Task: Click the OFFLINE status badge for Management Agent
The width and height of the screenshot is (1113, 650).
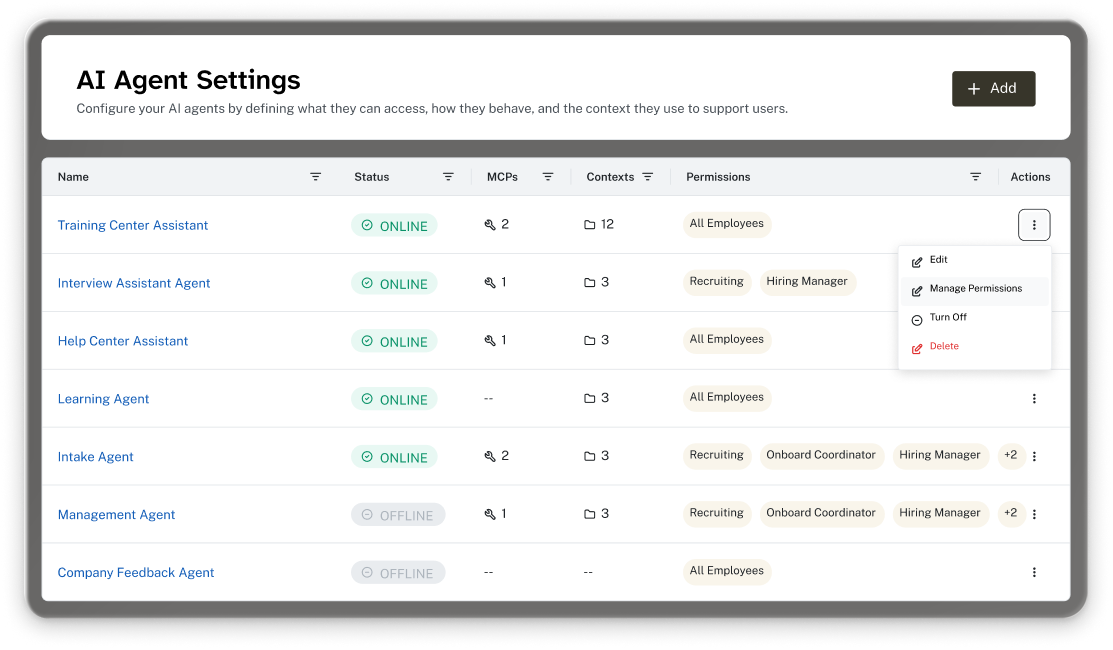Action: (398, 516)
